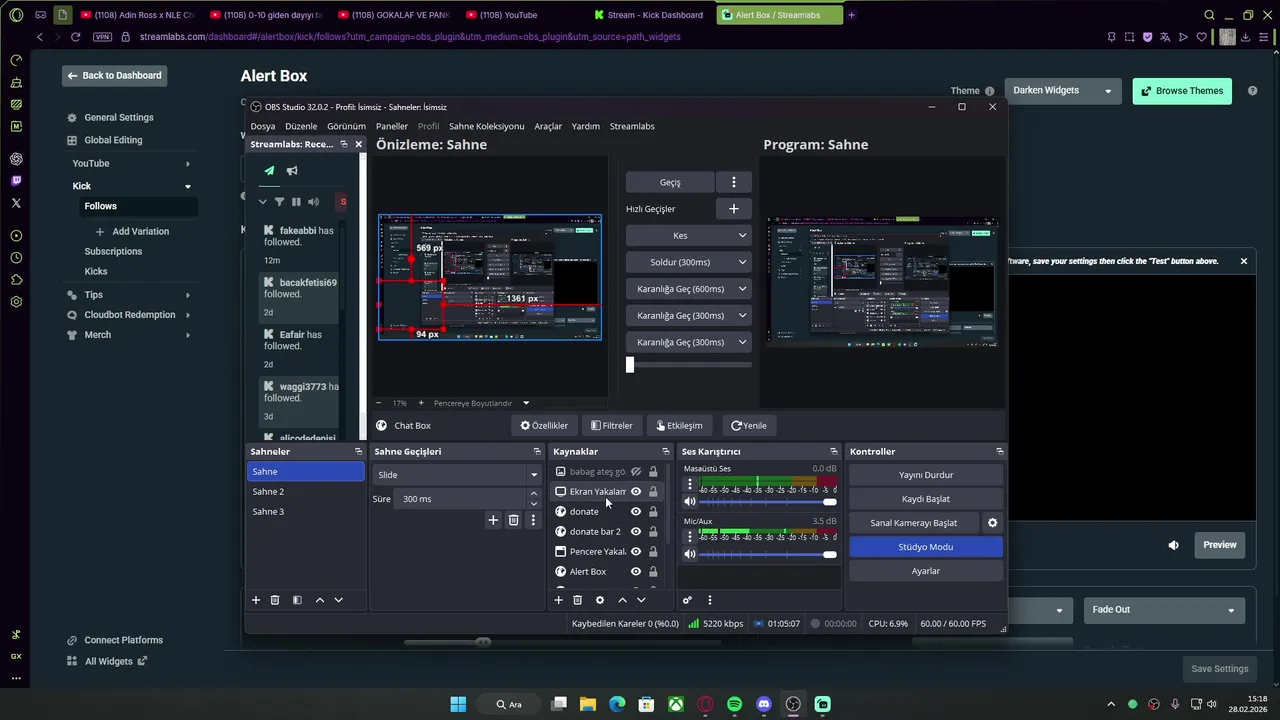The height and width of the screenshot is (720, 1280).
Task: Toggle the Stüdyo Modu button
Action: [x=926, y=547]
